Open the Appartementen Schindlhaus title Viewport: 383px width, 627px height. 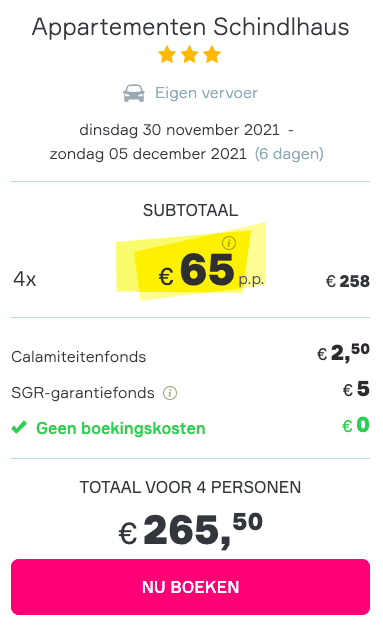191,27
